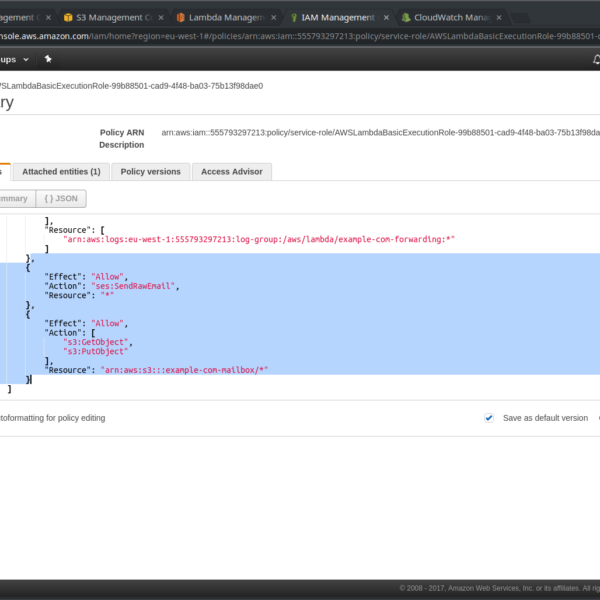Close the IAM Management browser tab
The image size is (600, 600).
[385, 17]
